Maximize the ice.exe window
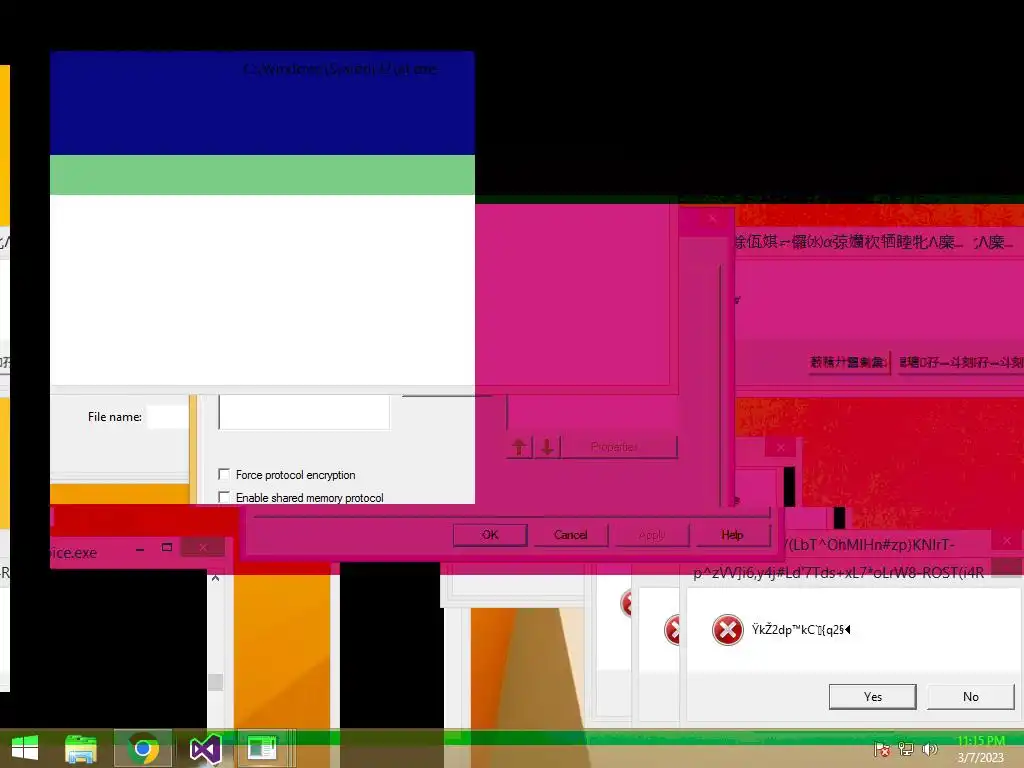 point(167,547)
